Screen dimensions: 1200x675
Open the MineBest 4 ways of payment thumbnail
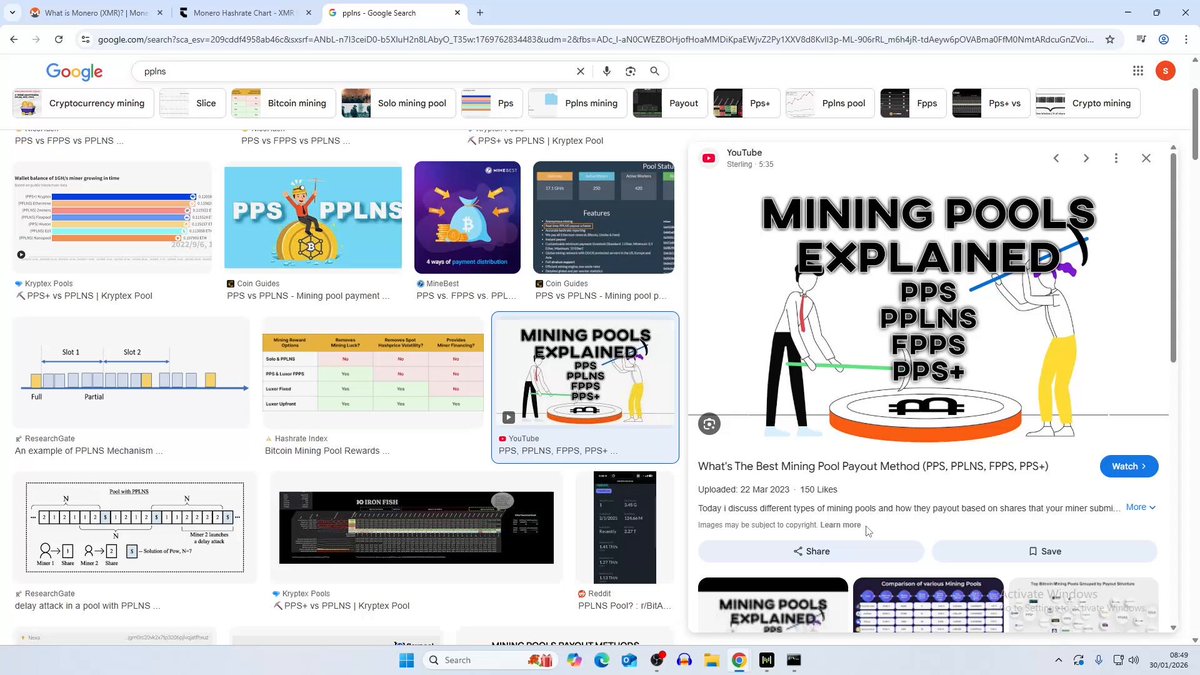(468, 217)
